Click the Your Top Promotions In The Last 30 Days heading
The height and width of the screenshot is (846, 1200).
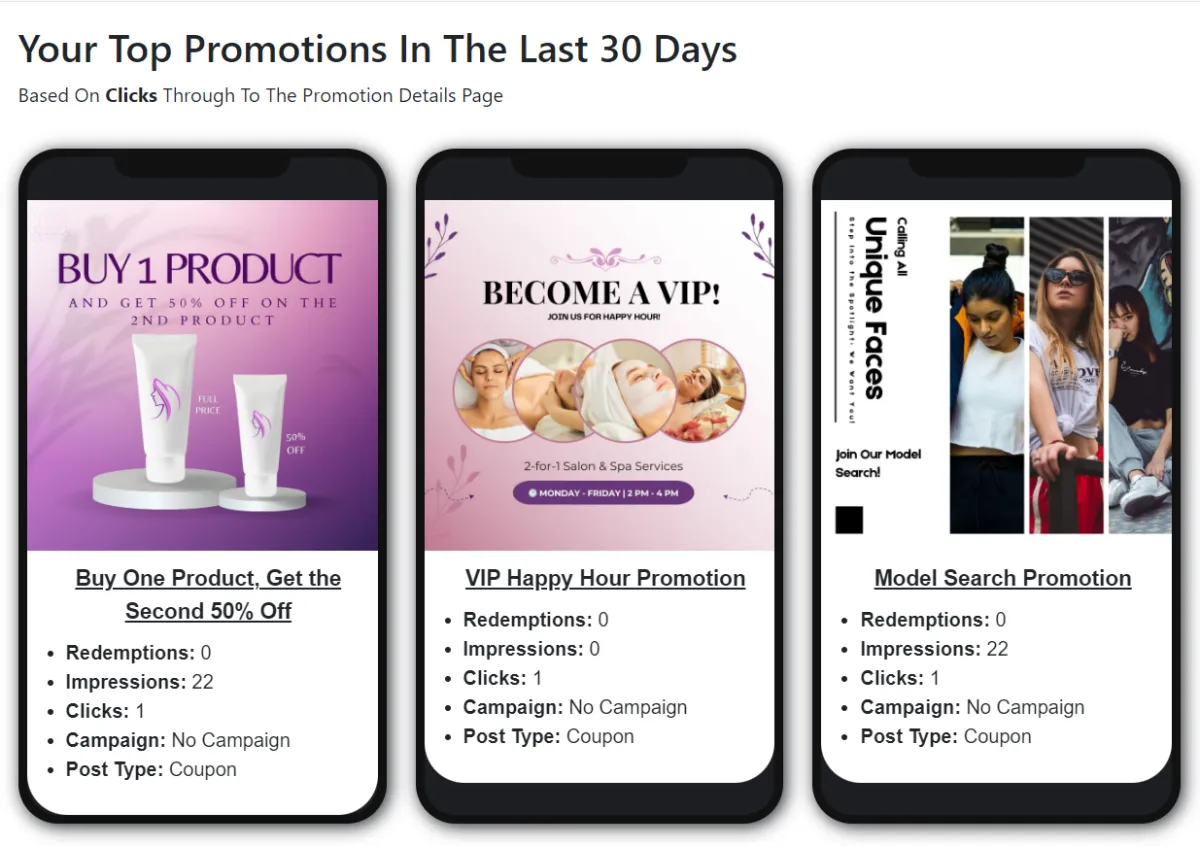click(378, 49)
